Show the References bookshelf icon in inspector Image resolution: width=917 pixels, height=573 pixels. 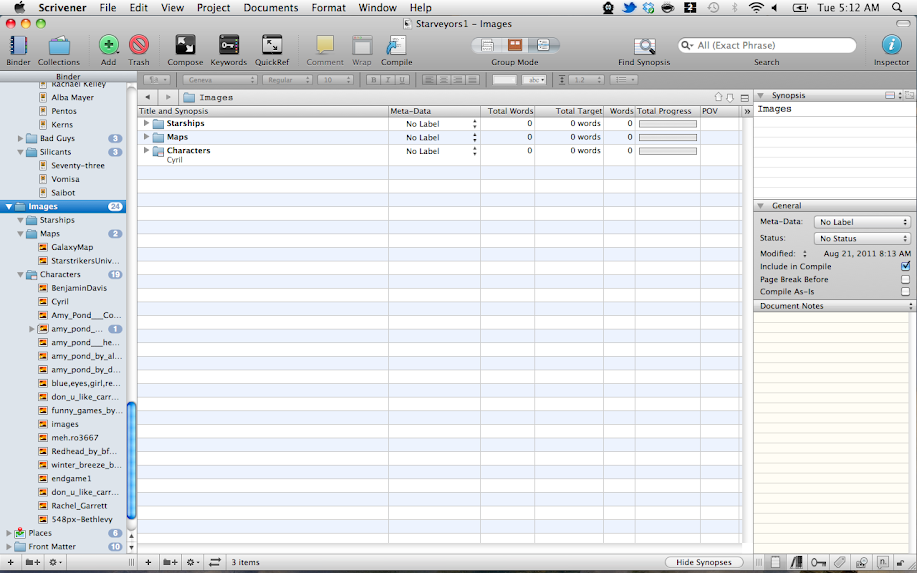[x=797, y=562]
